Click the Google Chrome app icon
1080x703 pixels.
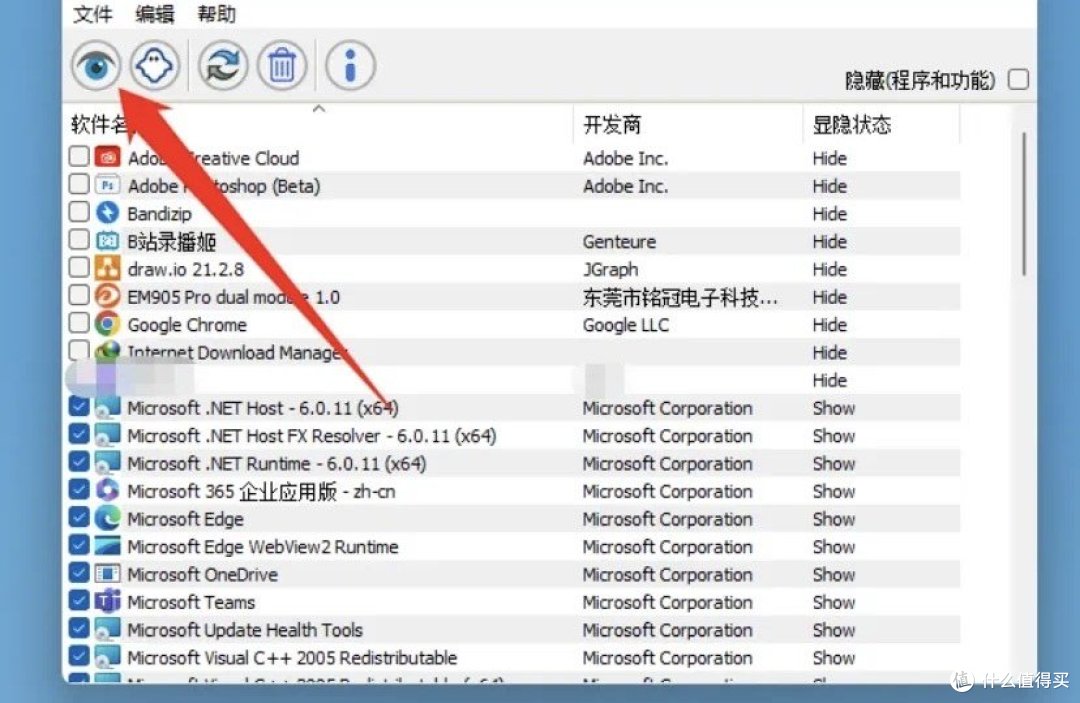[x=107, y=324]
